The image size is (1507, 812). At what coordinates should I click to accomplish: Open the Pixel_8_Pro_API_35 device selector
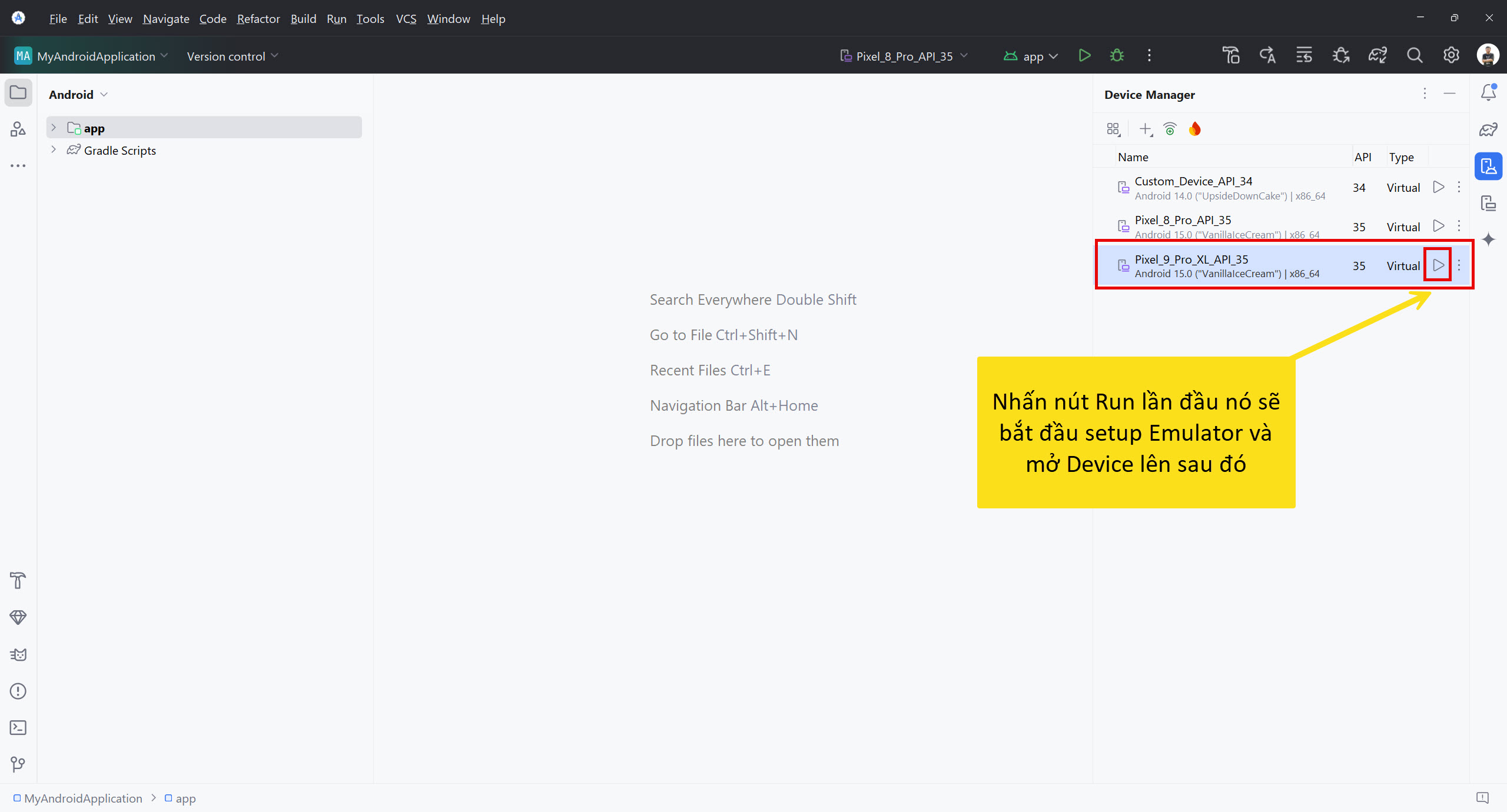(903, 56)
